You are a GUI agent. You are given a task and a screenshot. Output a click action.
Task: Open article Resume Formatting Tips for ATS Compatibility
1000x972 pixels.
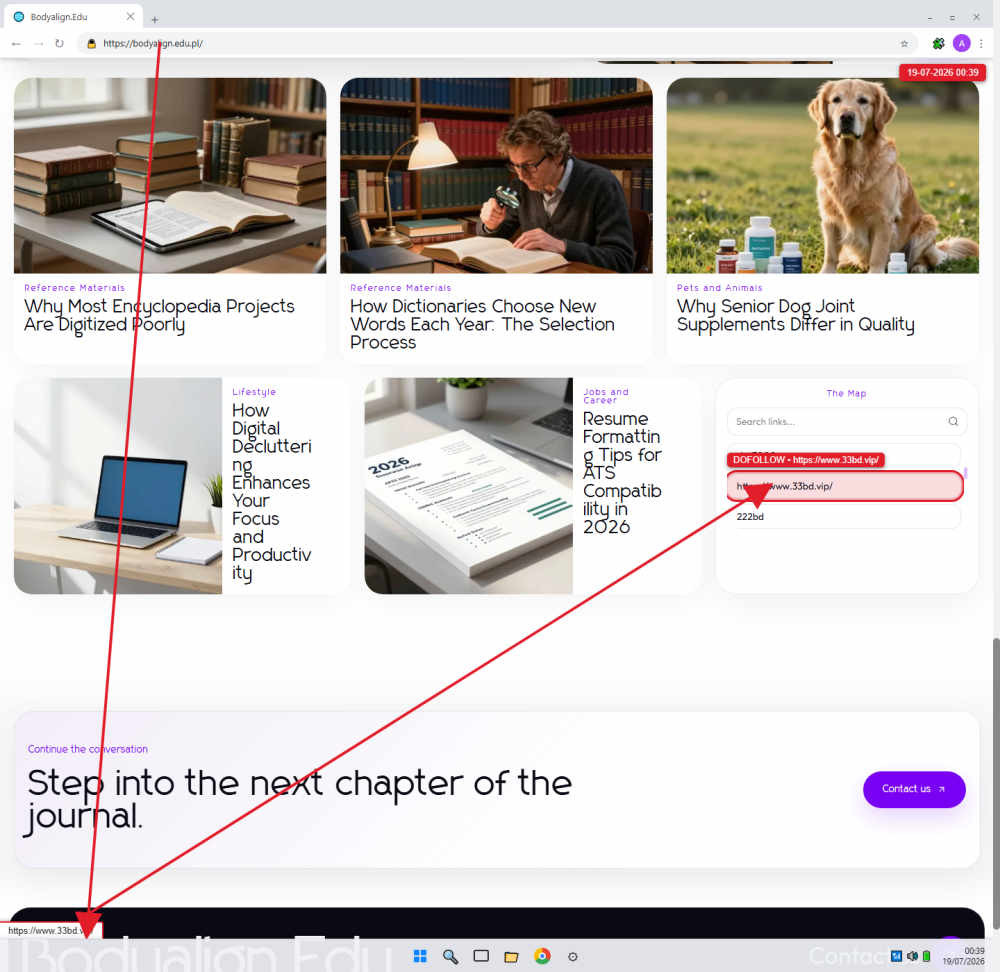(x=622, y=473)
